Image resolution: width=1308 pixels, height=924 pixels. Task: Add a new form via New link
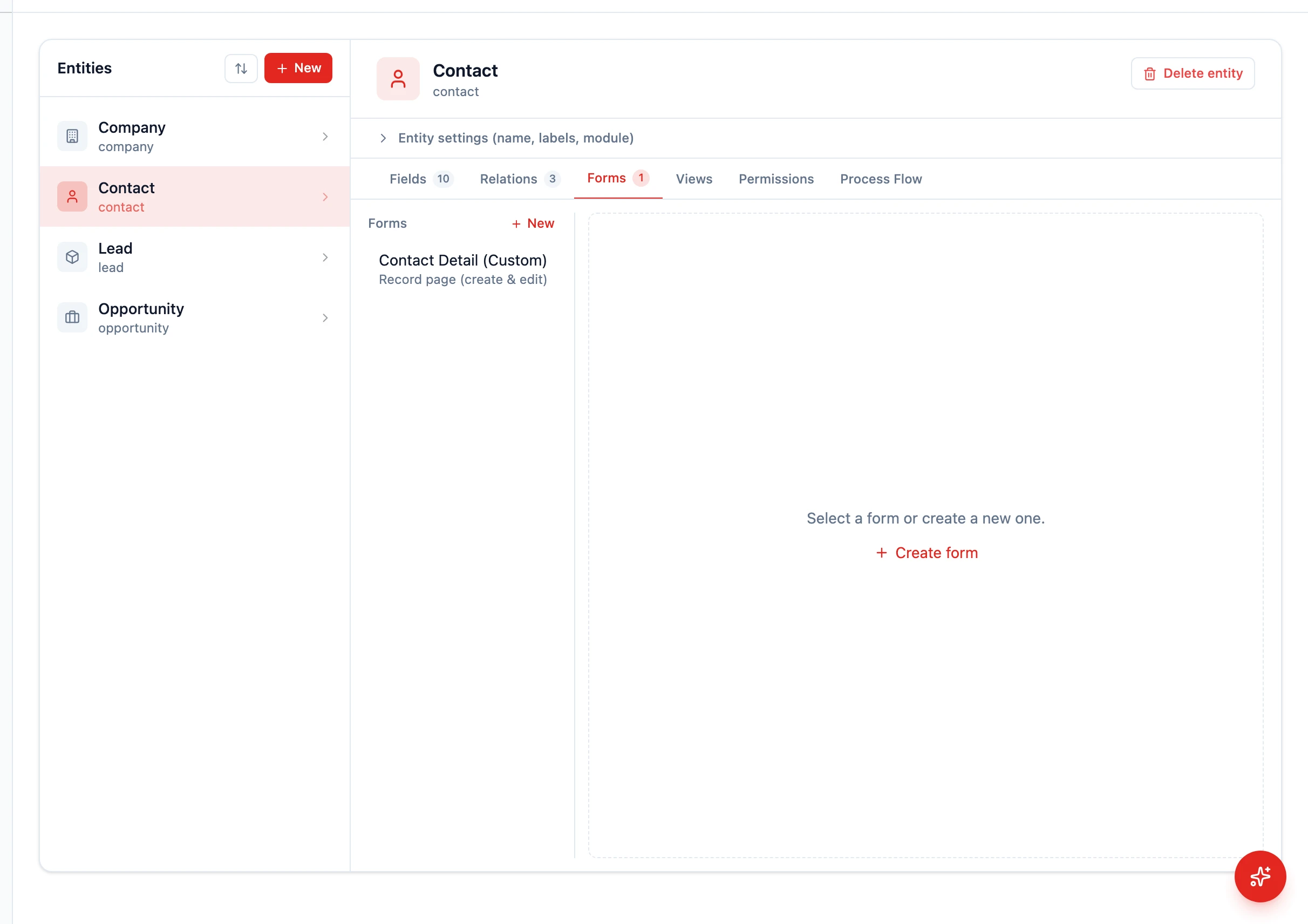click(x=533, y=223)
